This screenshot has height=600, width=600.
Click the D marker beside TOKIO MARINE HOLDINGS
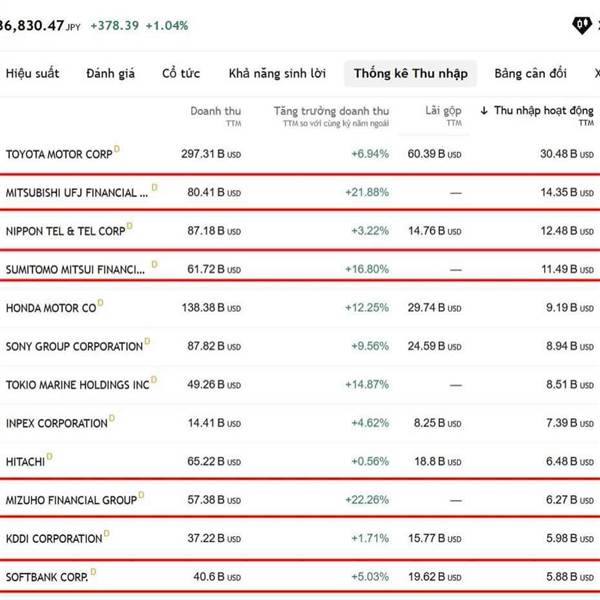[x=154, y=380]
